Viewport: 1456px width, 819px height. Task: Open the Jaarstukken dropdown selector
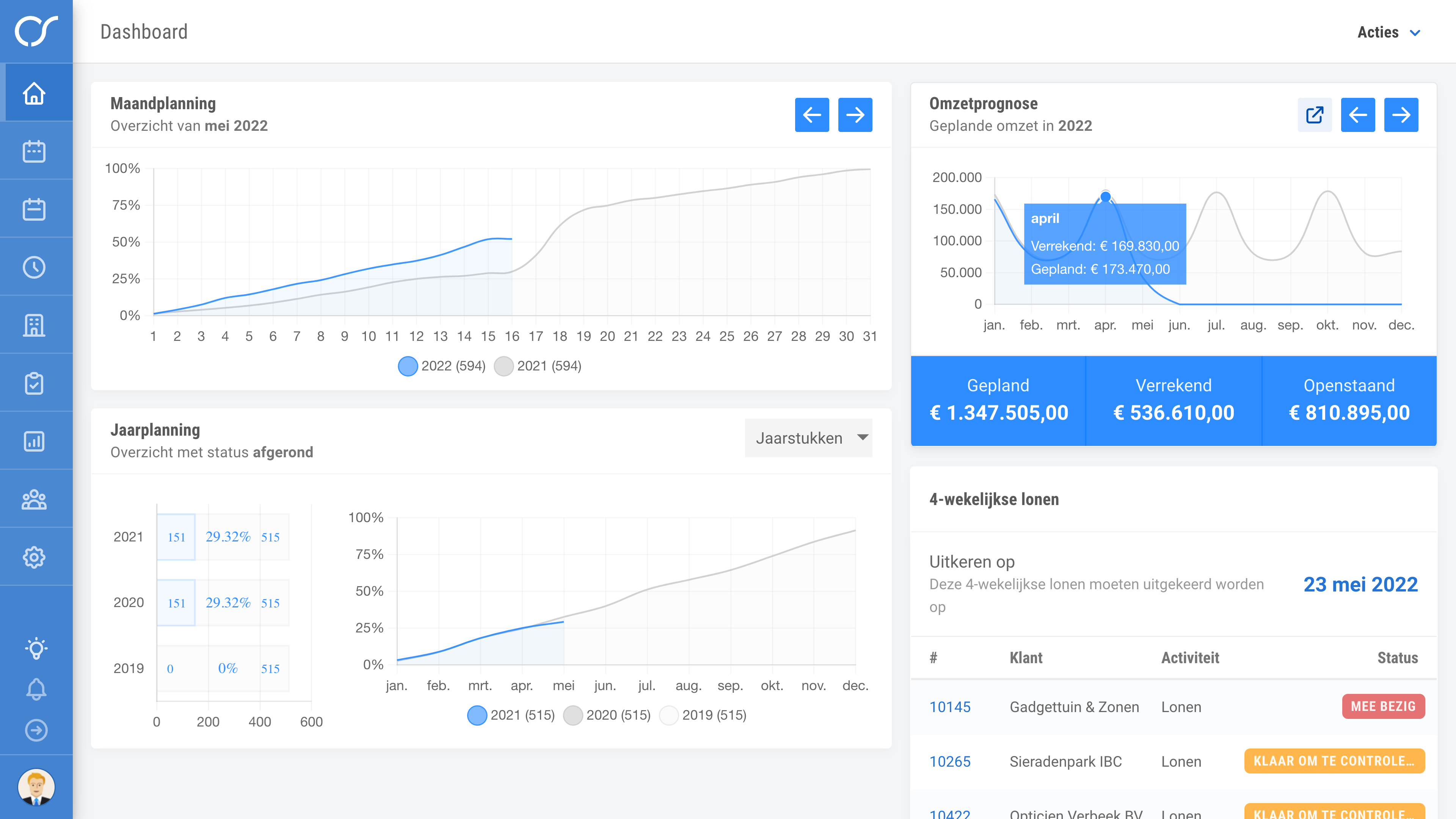[x=808, y=438]
